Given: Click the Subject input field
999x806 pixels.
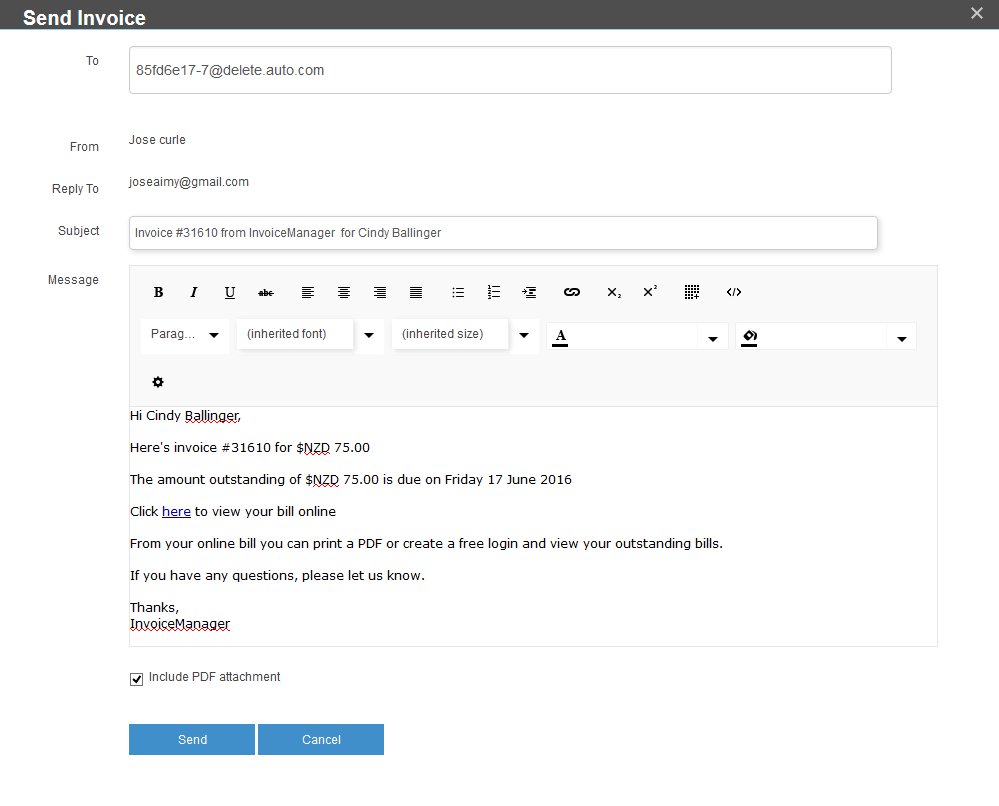Looking at the screenshot, I should (503, 233).
